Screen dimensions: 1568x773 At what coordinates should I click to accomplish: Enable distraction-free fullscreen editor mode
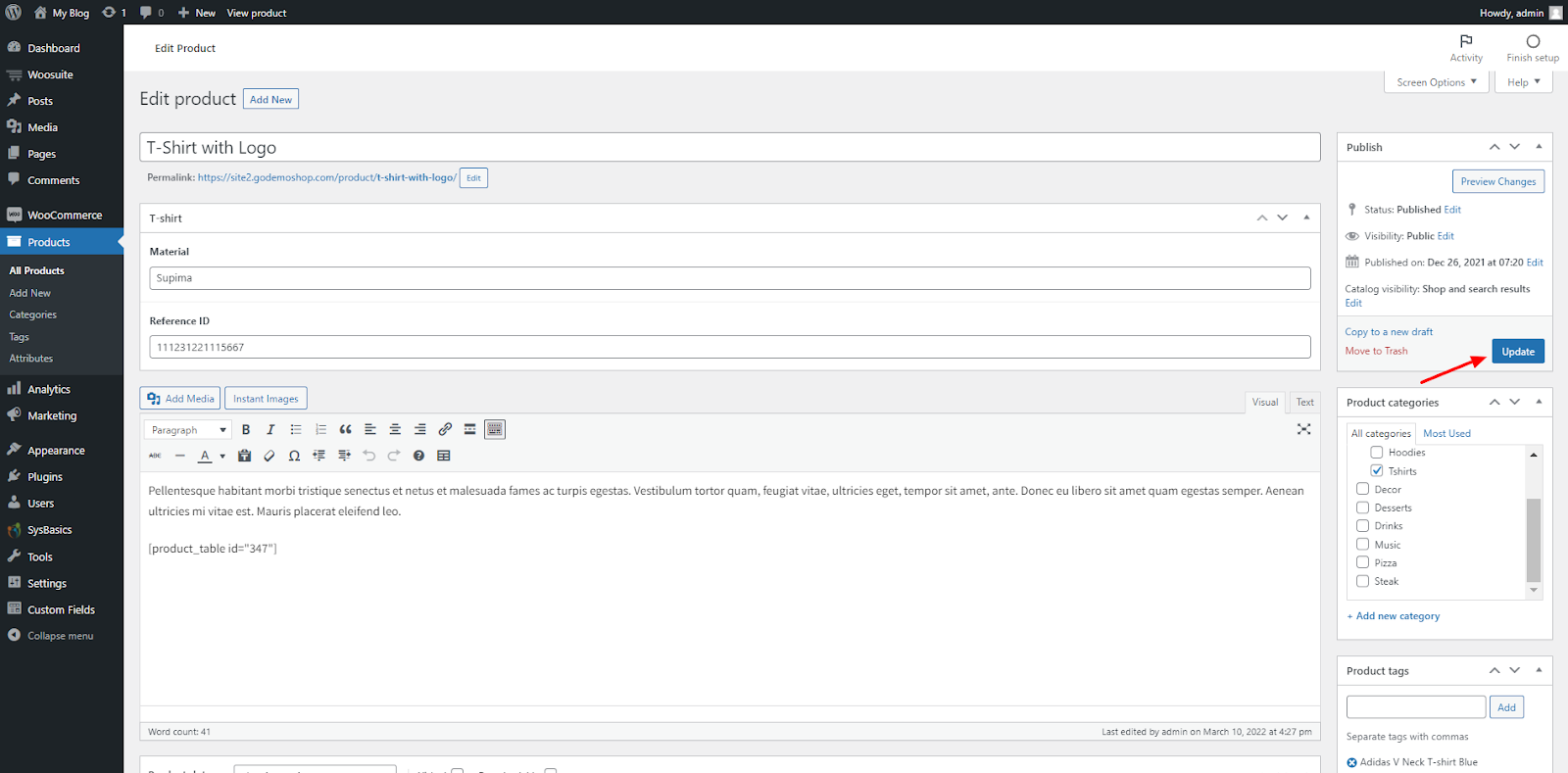tap(1303, 429)
